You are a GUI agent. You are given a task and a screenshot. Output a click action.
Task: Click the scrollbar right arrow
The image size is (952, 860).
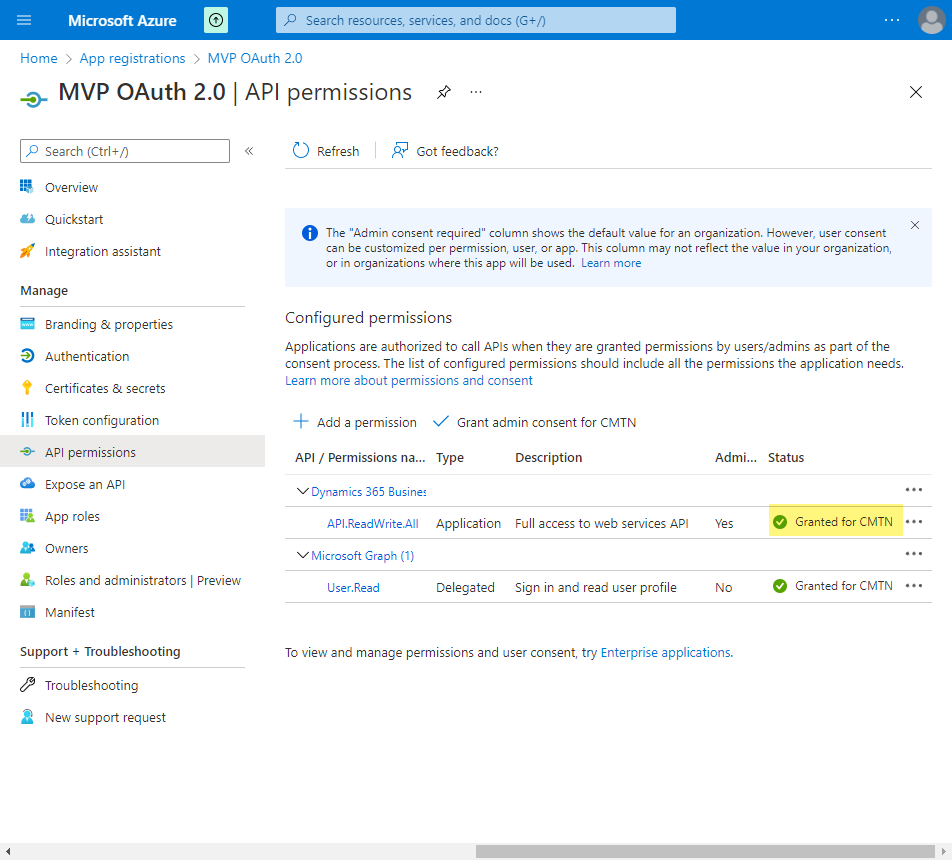[944, 851]
